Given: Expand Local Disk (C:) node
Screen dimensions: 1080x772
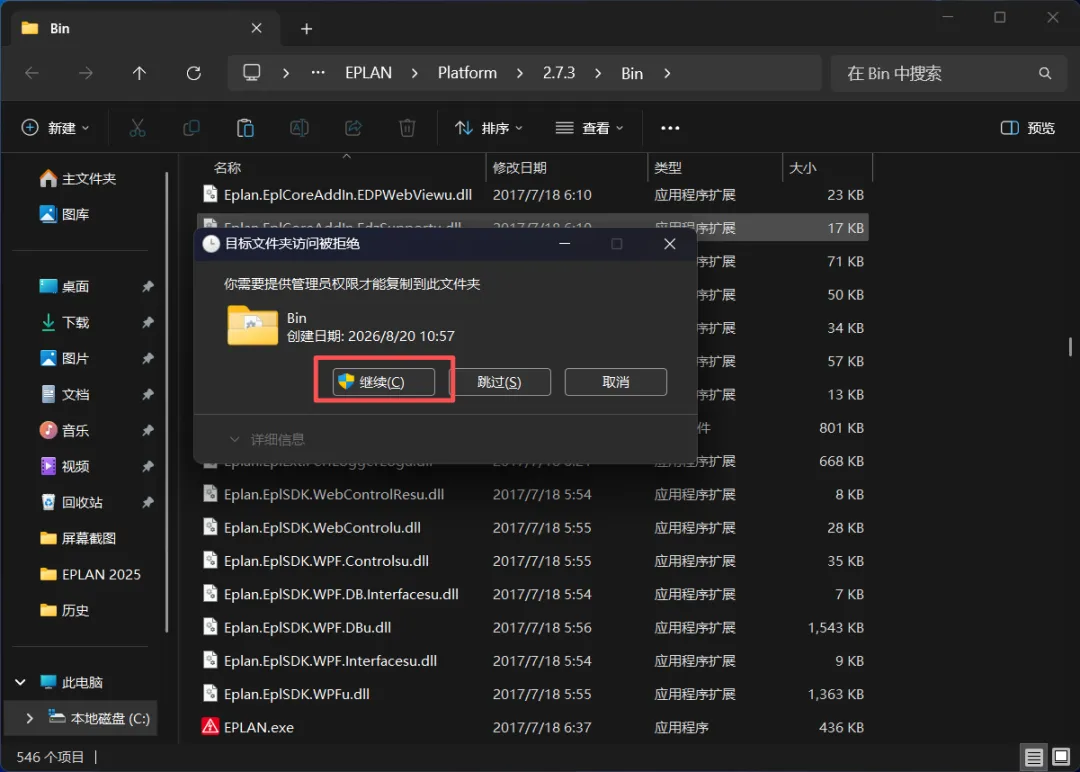Looking at the screenshot, I should pos(29,718).
